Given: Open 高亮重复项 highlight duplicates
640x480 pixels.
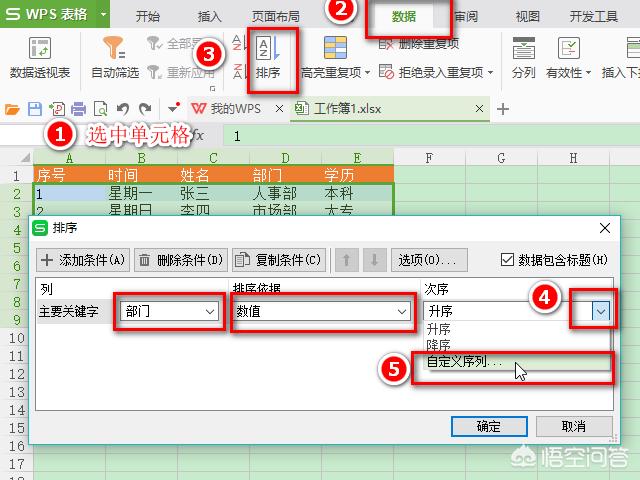Looking at the screenshot, I should 335,57.
